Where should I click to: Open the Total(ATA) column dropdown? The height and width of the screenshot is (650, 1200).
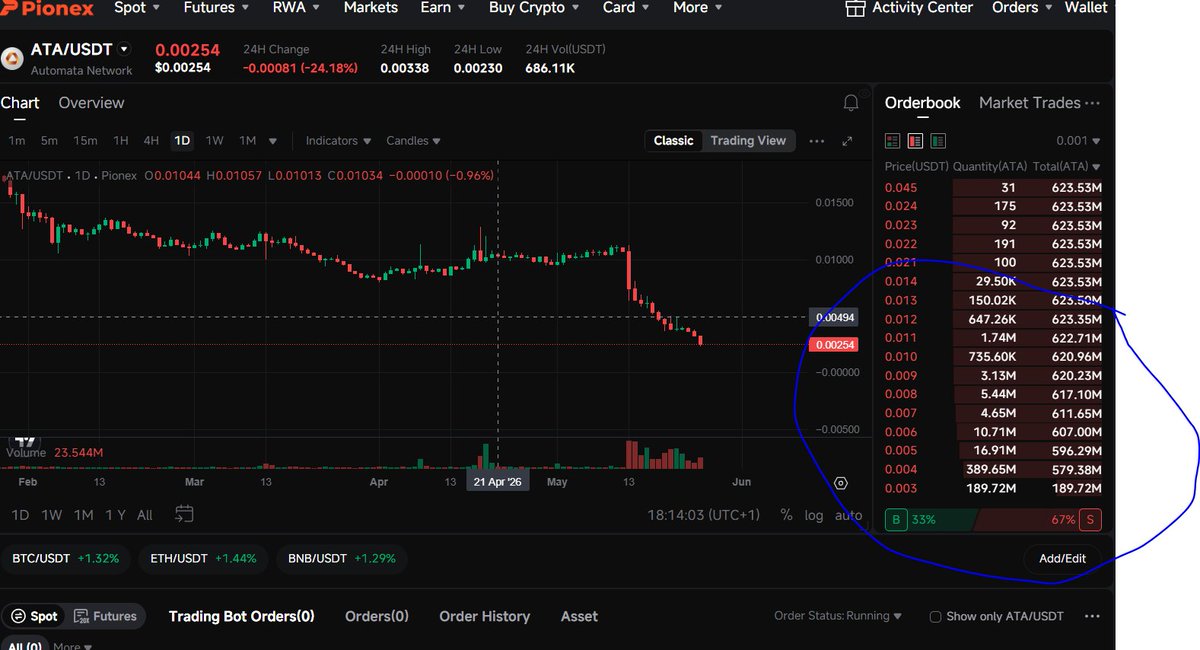[1067, 167]
